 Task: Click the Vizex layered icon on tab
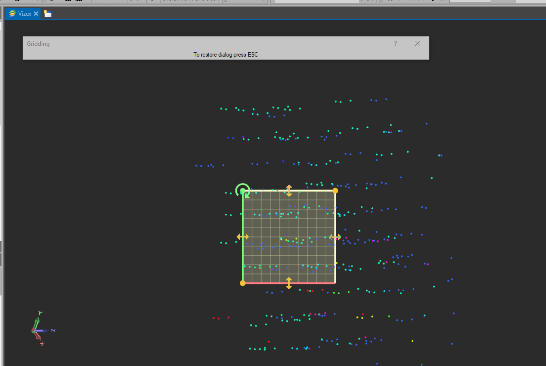tap(12, 14)
